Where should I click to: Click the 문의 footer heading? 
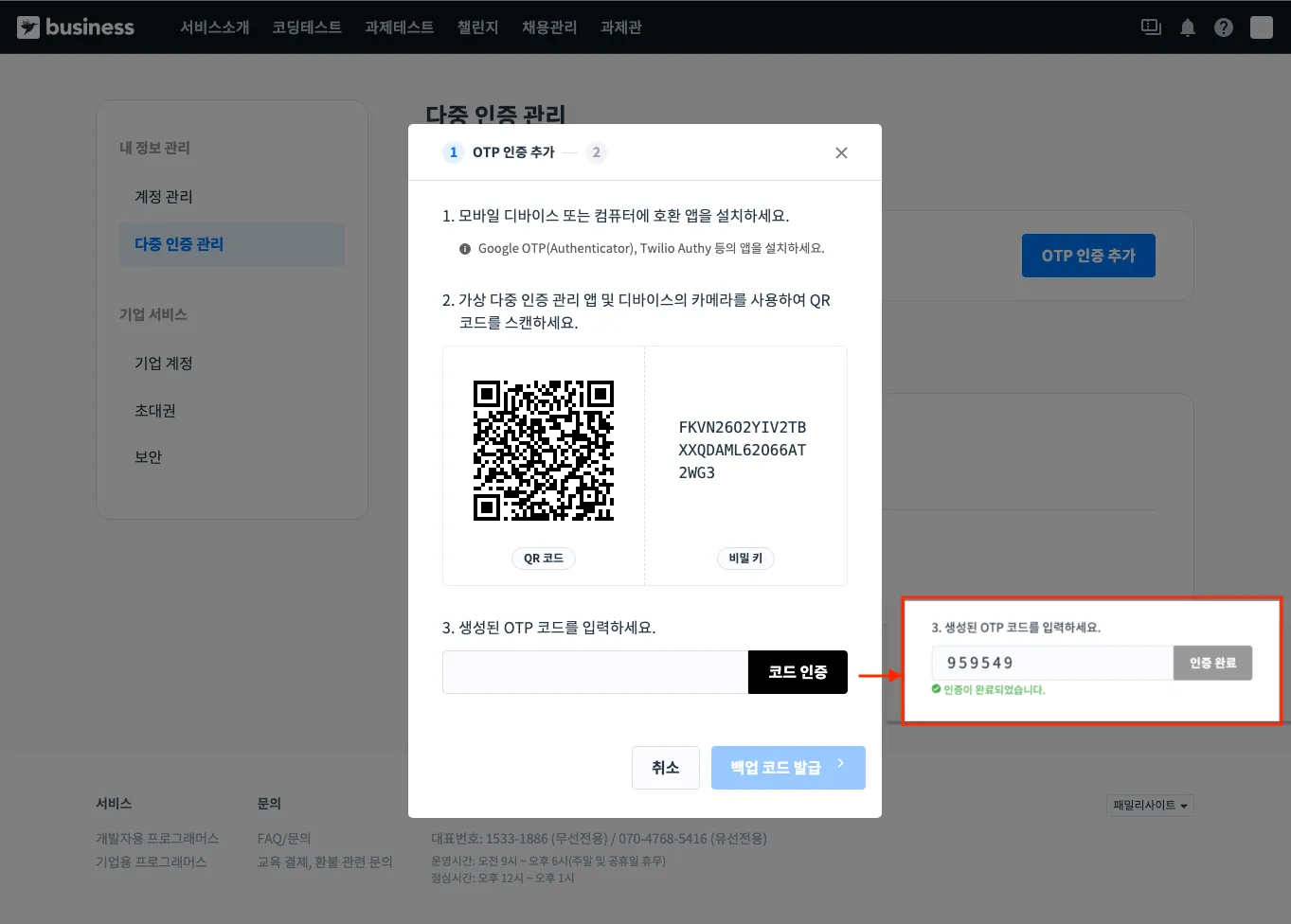(269, 804)
